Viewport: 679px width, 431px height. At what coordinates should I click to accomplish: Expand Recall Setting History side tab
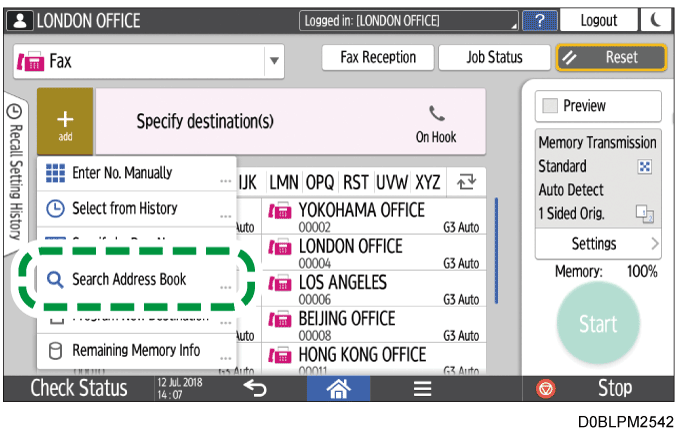pyautogui.click(x=14, y=170)
